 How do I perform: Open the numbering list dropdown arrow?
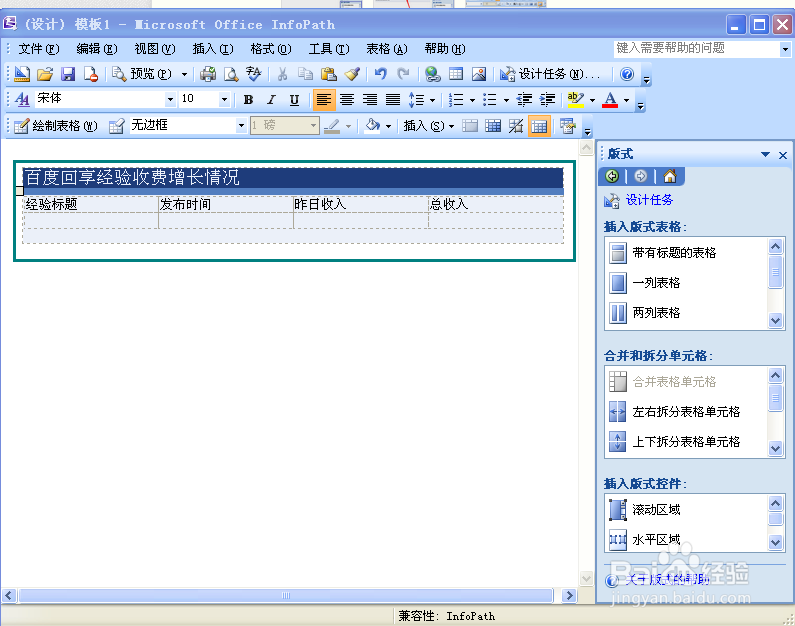(472, 100)
